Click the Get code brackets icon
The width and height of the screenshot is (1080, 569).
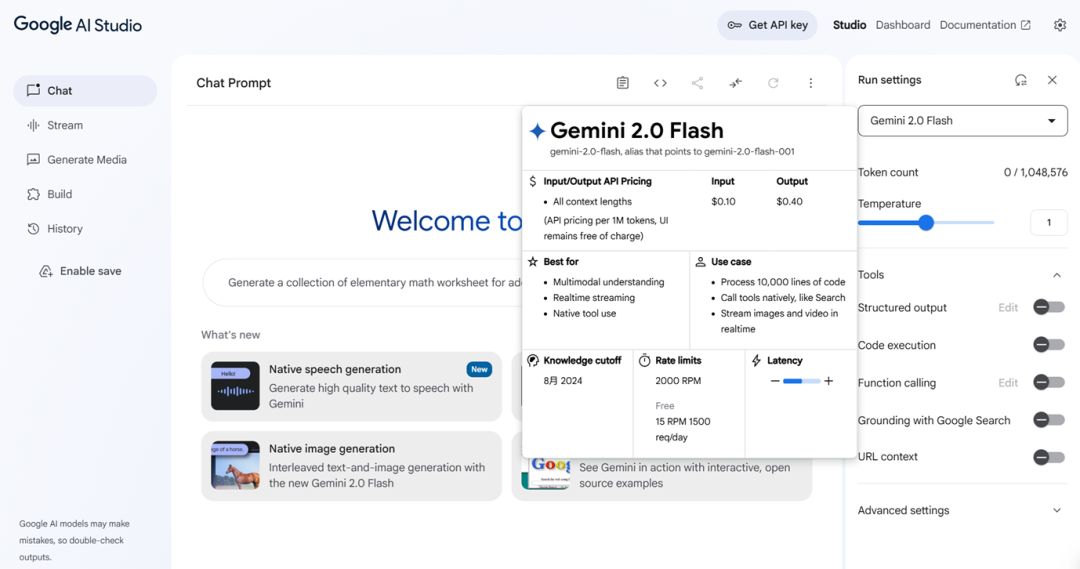click(x=660, y=83)
